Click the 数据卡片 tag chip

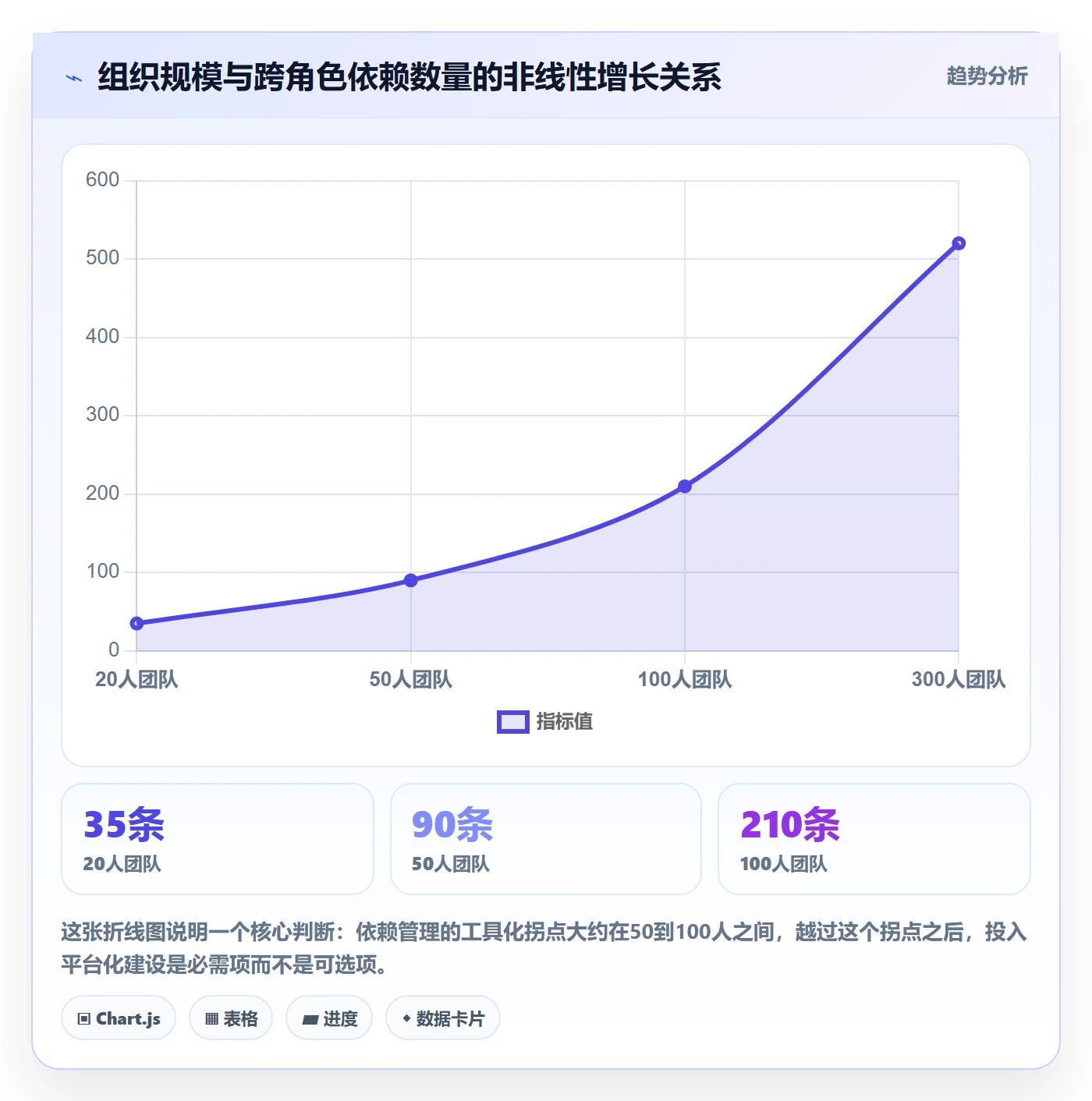point(443,1018)
